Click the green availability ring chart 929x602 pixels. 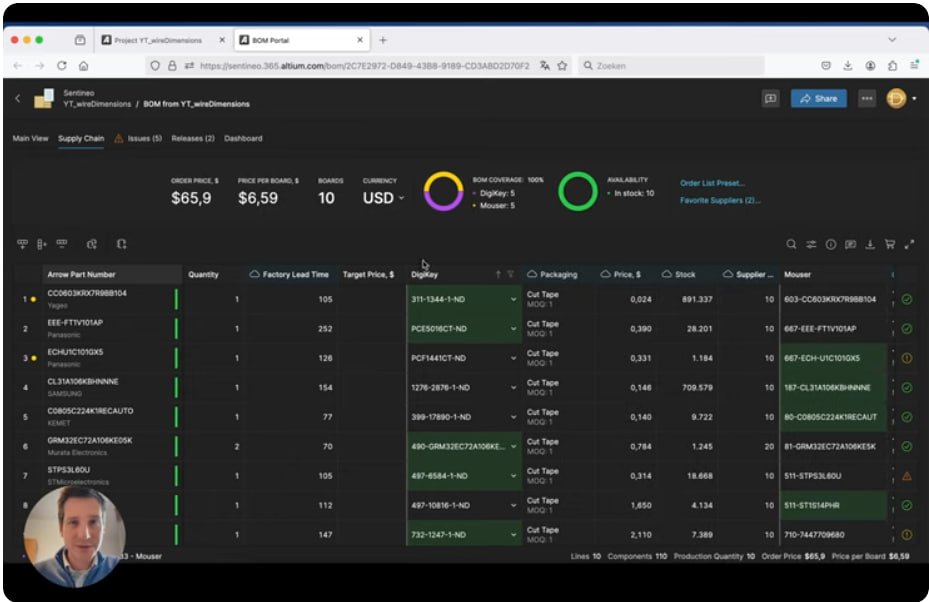click(x=578, y=191)
